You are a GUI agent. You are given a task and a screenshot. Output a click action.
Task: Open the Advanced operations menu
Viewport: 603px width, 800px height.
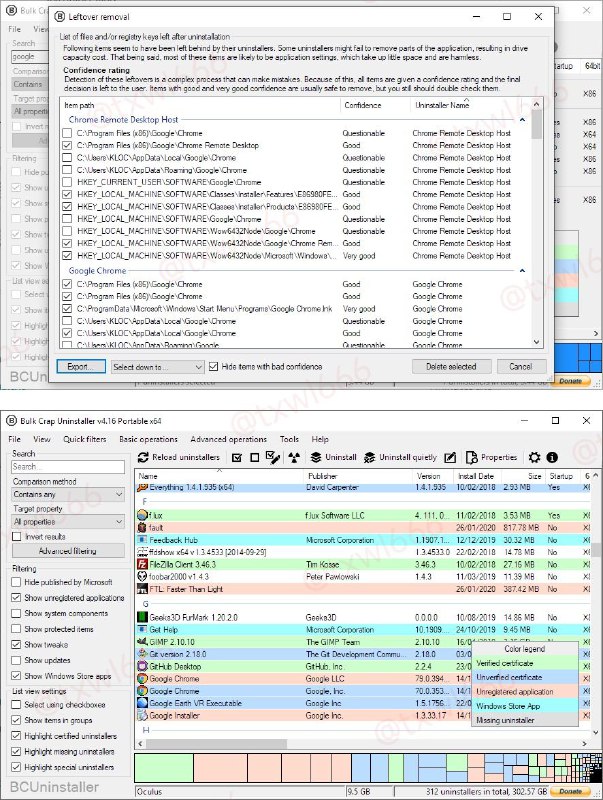coord(229,439)
